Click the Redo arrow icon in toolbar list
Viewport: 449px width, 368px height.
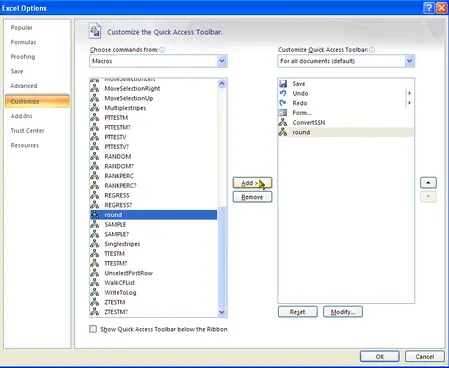[283, 103]
